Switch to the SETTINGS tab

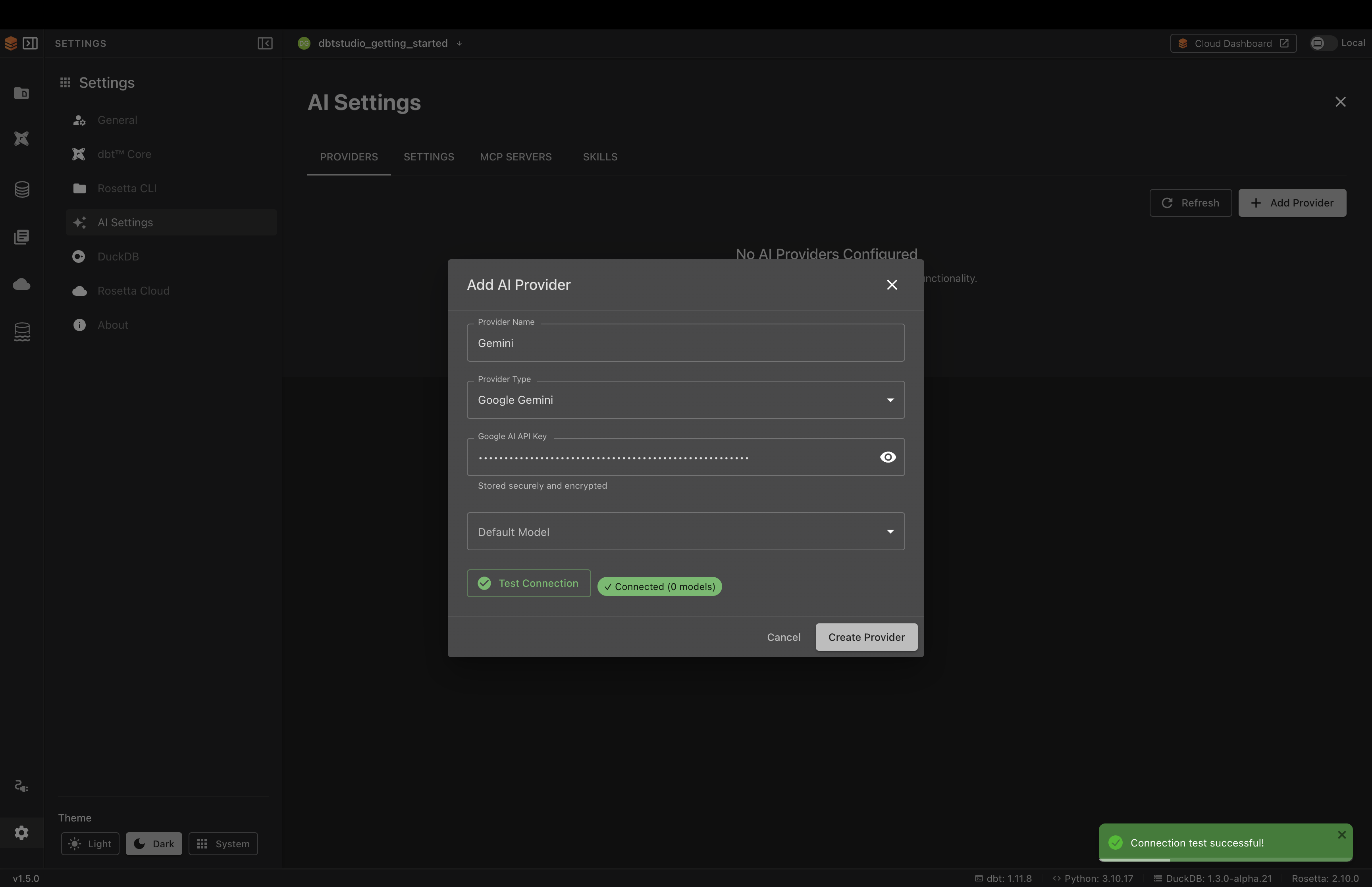click(429, 157)
